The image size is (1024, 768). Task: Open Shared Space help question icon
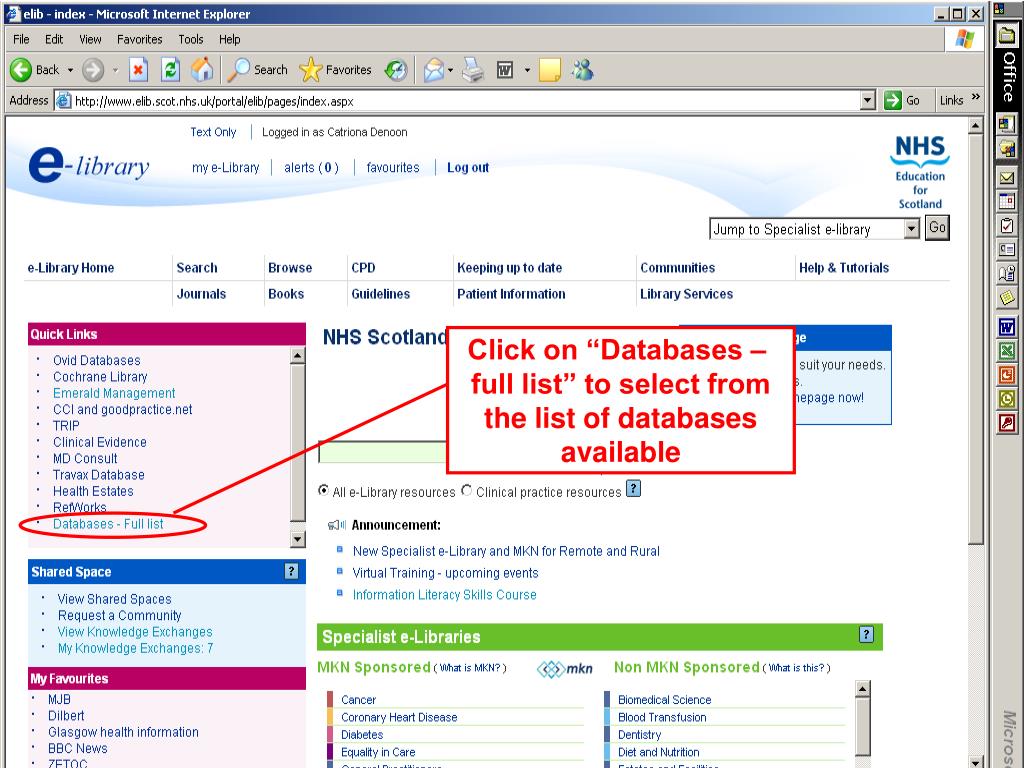tap(291, 571)
